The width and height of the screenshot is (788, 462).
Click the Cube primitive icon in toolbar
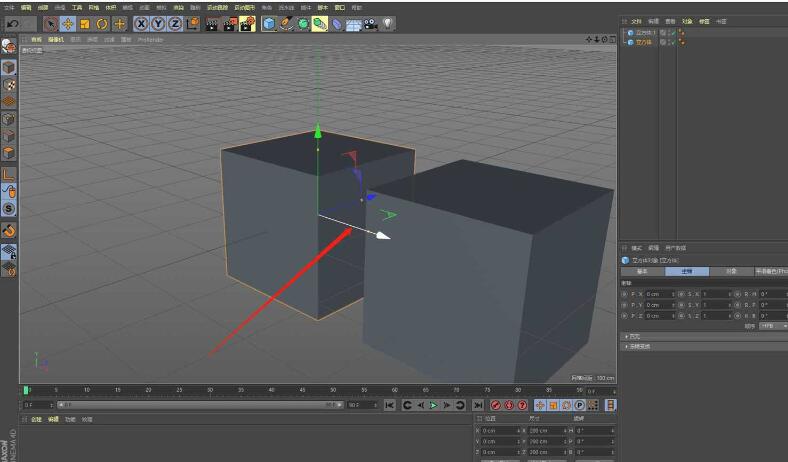(x=269, y=23)
